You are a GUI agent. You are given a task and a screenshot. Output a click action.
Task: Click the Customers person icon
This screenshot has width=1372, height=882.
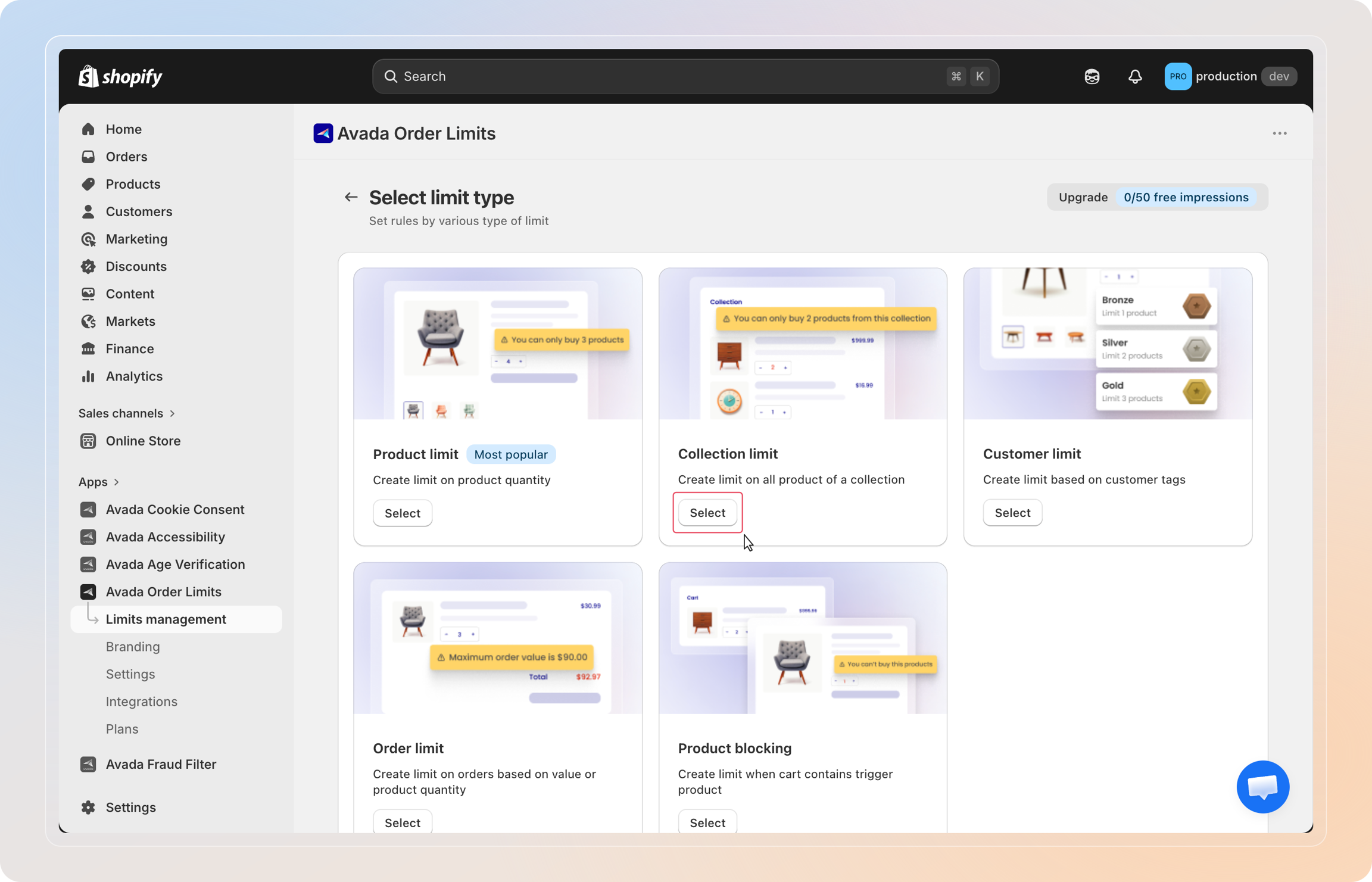[88, 211]
